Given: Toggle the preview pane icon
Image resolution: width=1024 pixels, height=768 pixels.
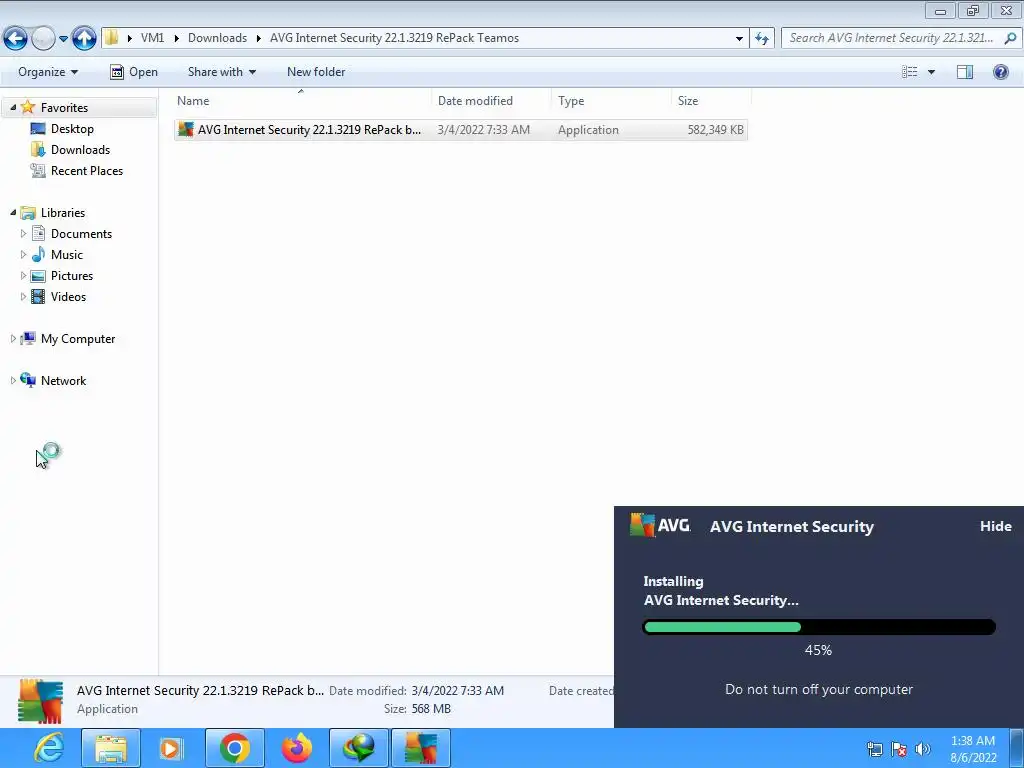Looking at the screenshot, I should pyautogui.click(x=965, y=72).
